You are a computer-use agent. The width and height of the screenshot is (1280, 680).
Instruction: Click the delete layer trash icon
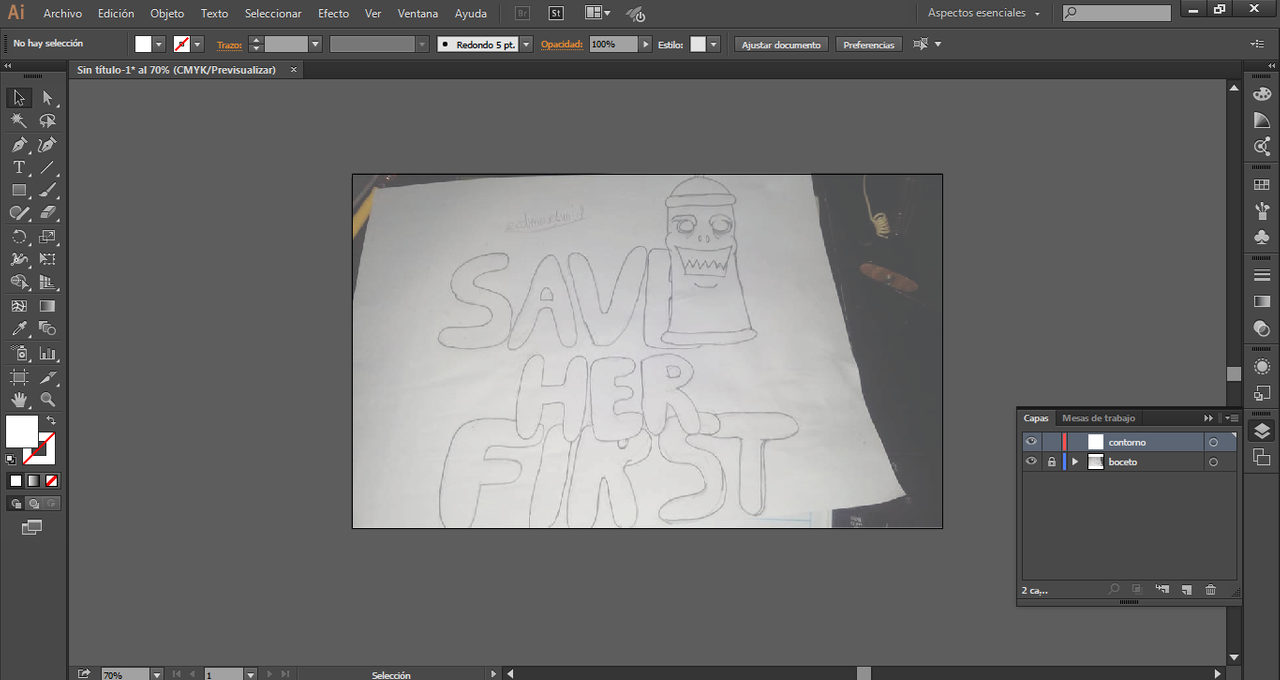[x=1211, y=590]
